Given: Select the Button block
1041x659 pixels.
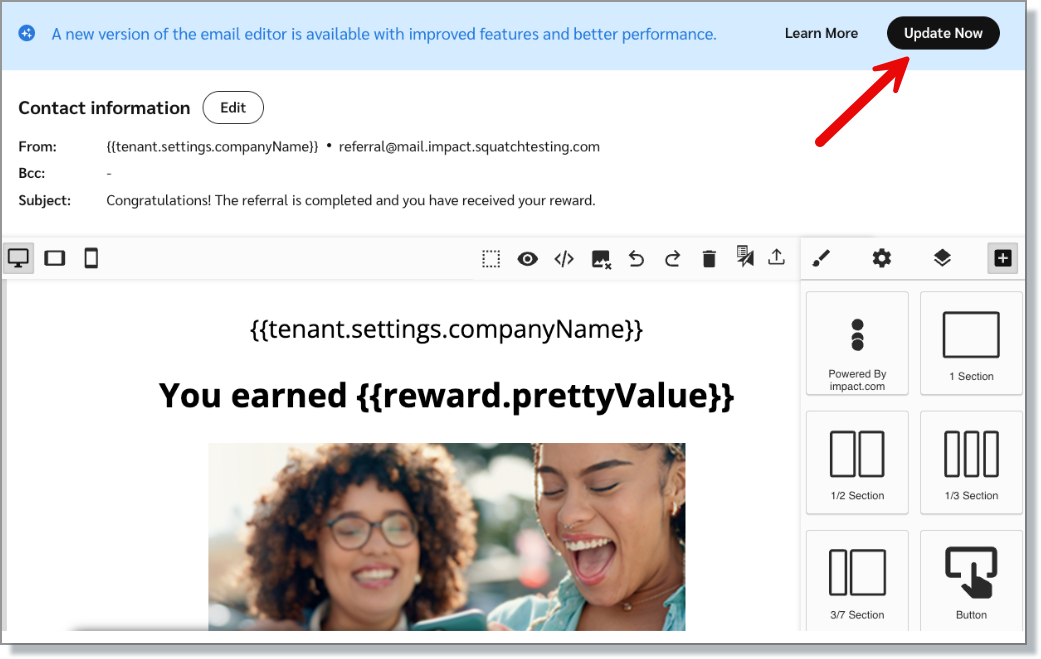Looking at the screenshot, I should coord(971,581).
